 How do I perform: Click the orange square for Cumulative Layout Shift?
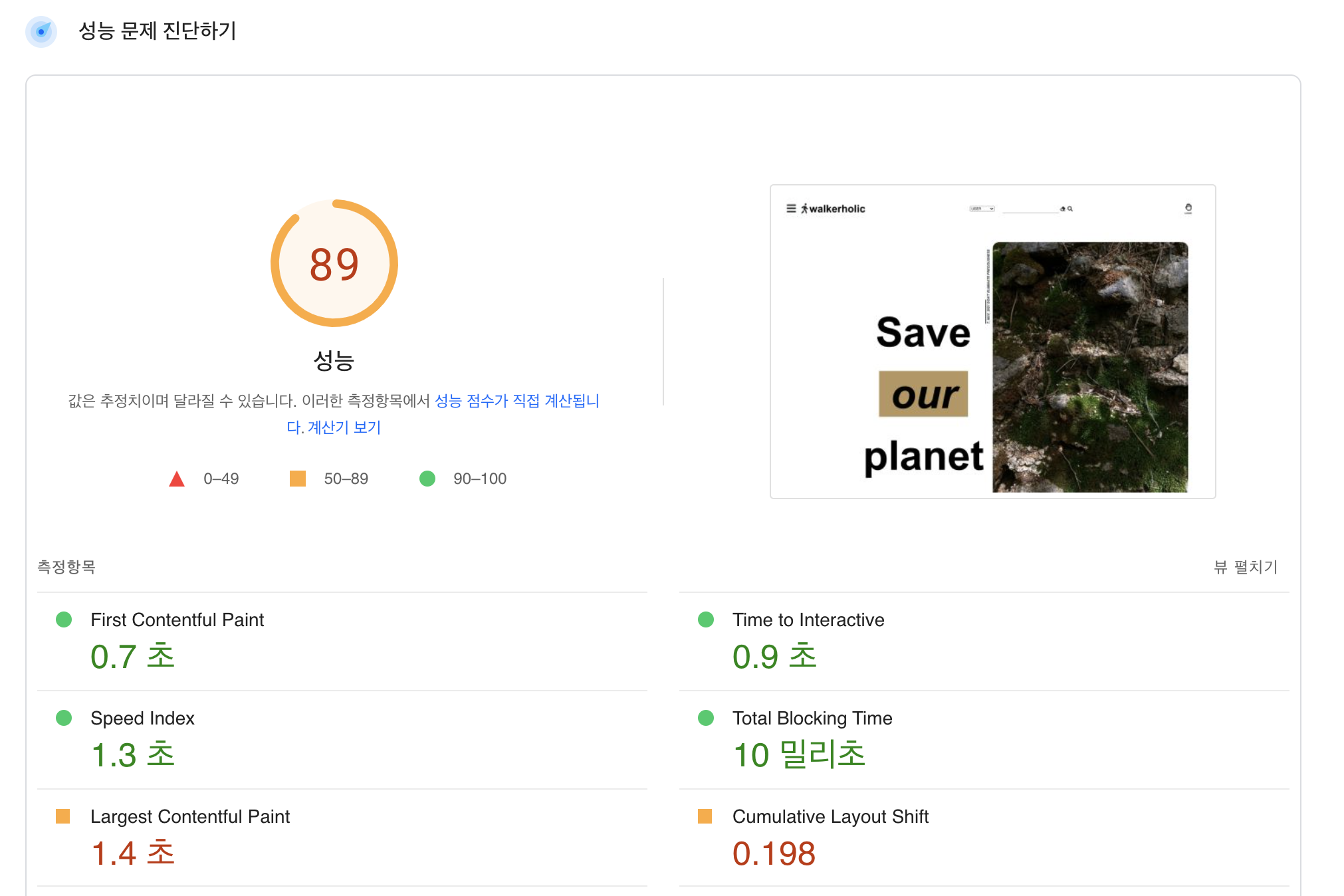click(705, 816)
